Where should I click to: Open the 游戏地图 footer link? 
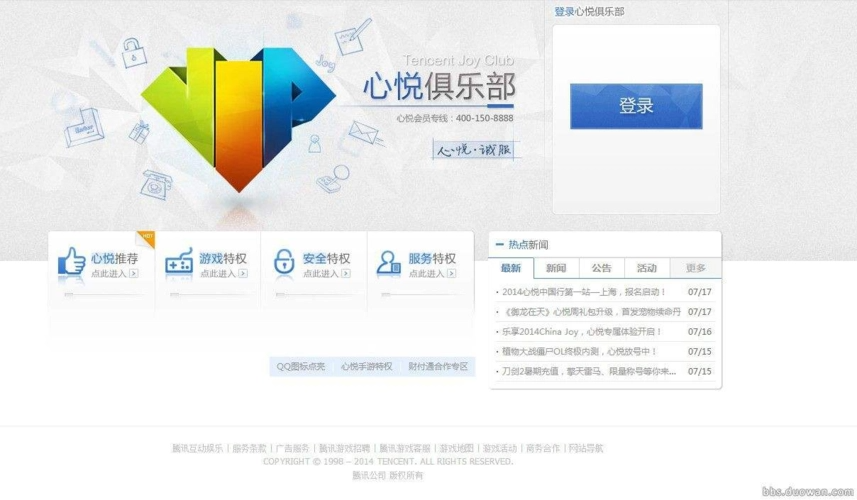click(456, 448)
